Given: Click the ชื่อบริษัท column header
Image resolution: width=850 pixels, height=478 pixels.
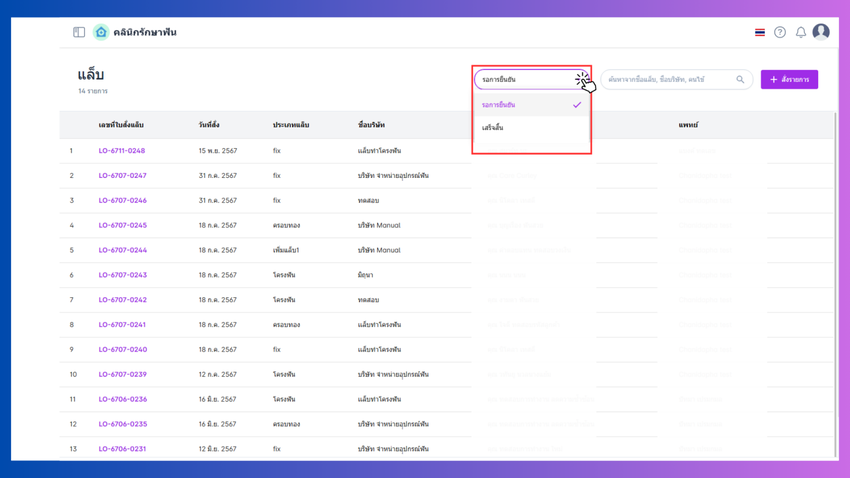Looking at the screenshot, I should pos(371,125).
